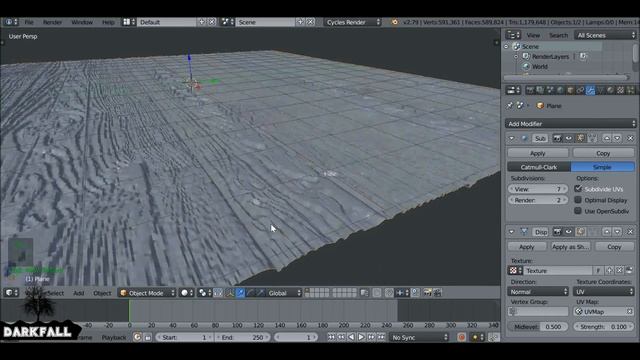Image resolution: width=640 pixels, height=360 pixels.
Task: Open the Render Layers properties tab icon
Action: point(540,90)
